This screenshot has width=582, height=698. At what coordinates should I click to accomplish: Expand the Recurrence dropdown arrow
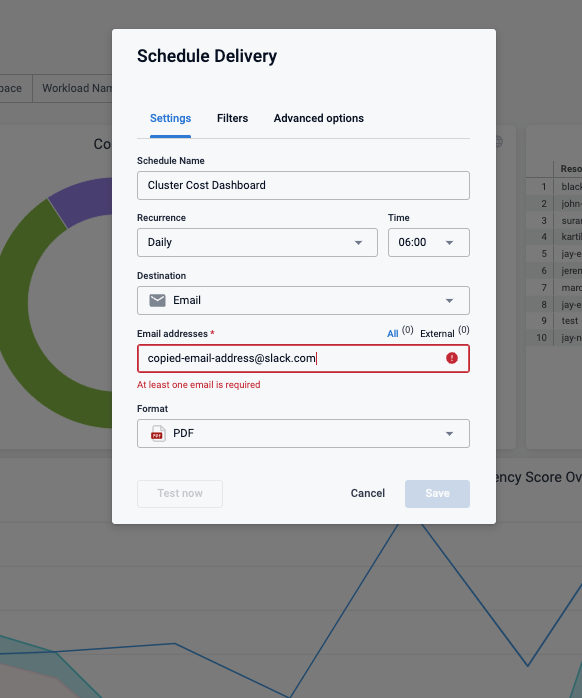358,243
